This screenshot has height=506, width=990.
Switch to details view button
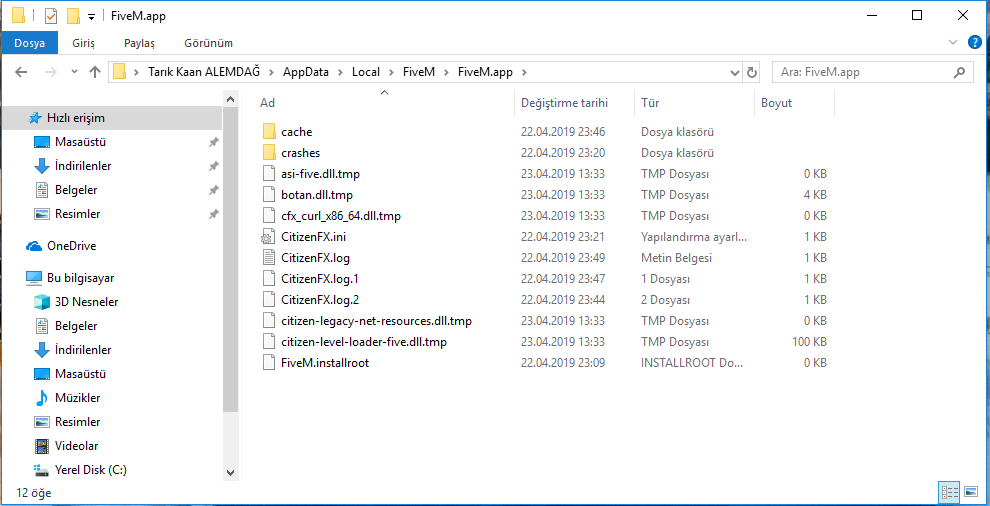(x=947, y=492)
